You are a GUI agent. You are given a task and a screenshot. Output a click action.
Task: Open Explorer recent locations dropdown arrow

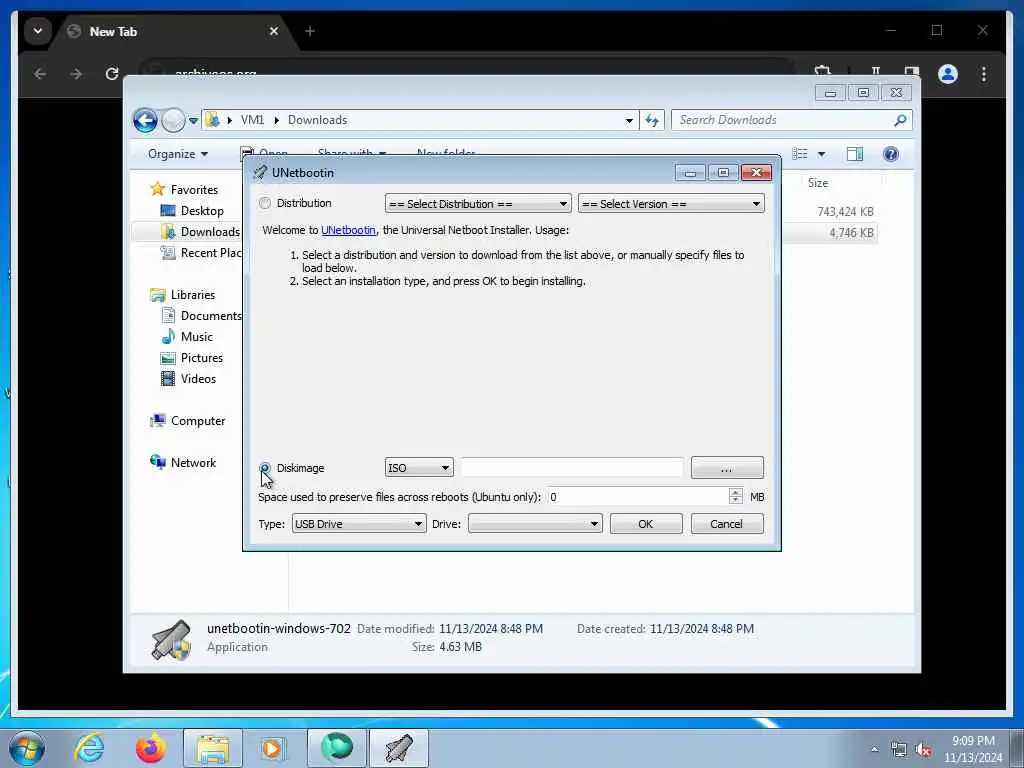(193, 121)
